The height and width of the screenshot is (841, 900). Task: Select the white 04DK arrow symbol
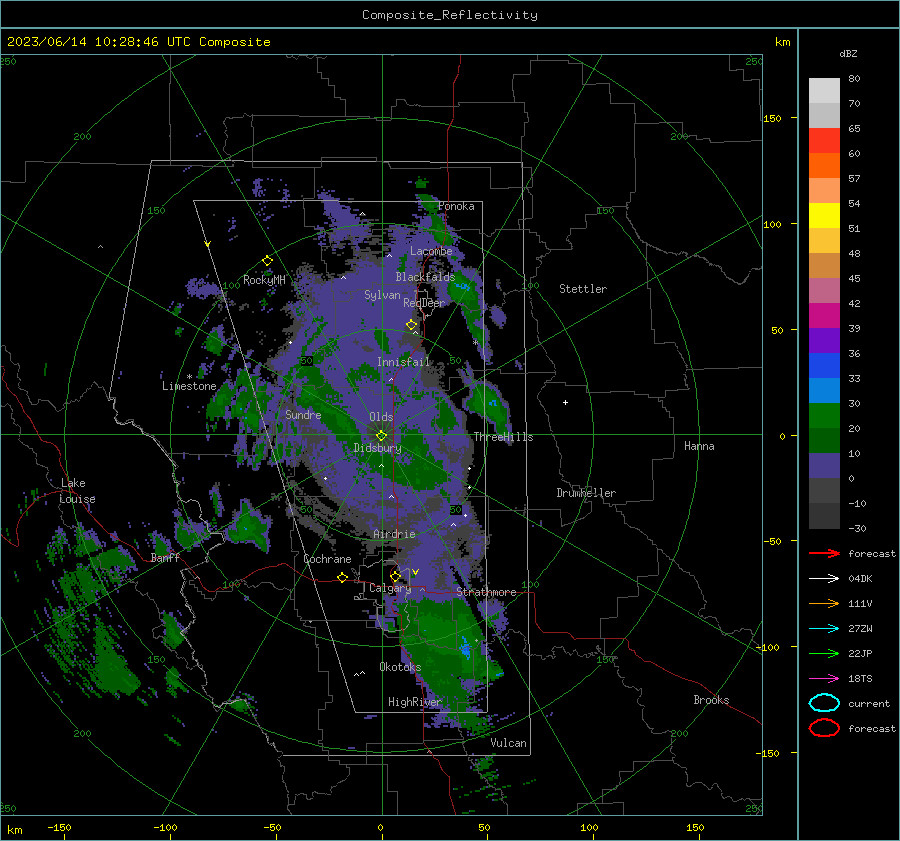(x=824, y=578)
